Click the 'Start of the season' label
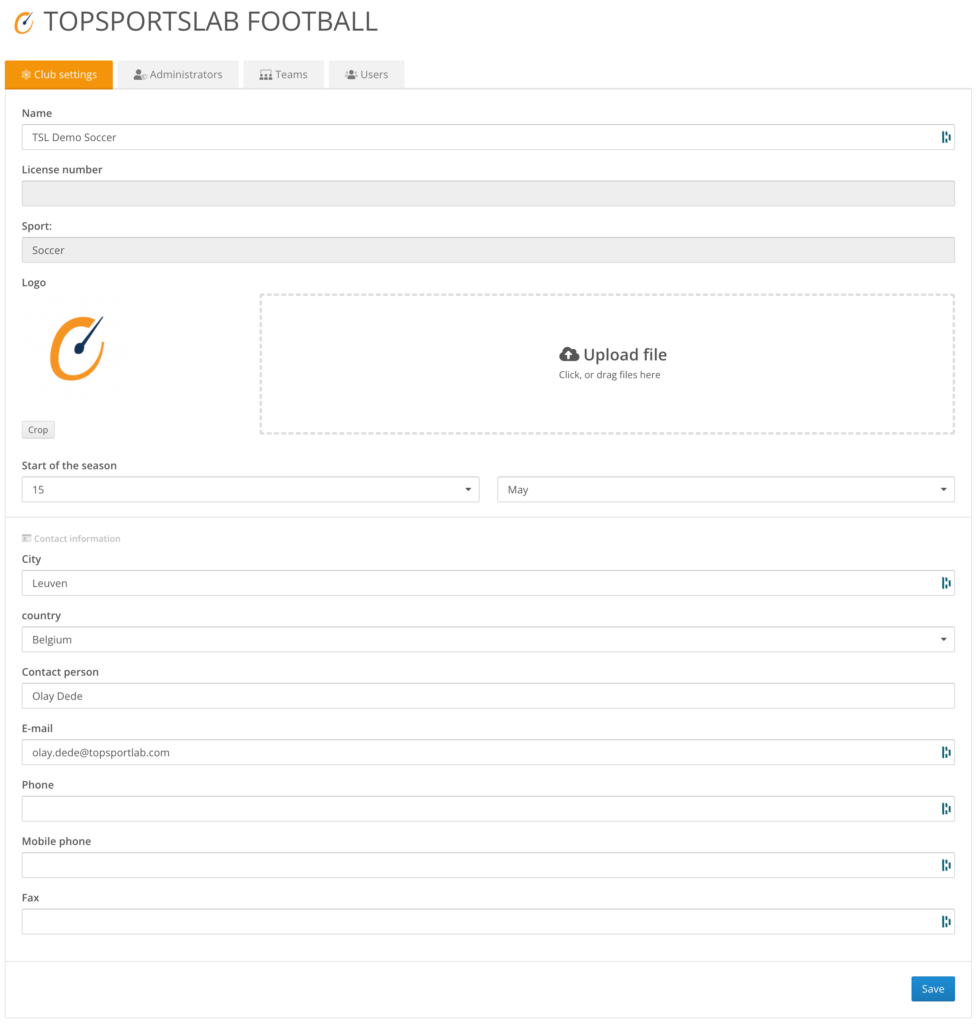The width and height of the screenshot is (976, 1024). [69, 466]
